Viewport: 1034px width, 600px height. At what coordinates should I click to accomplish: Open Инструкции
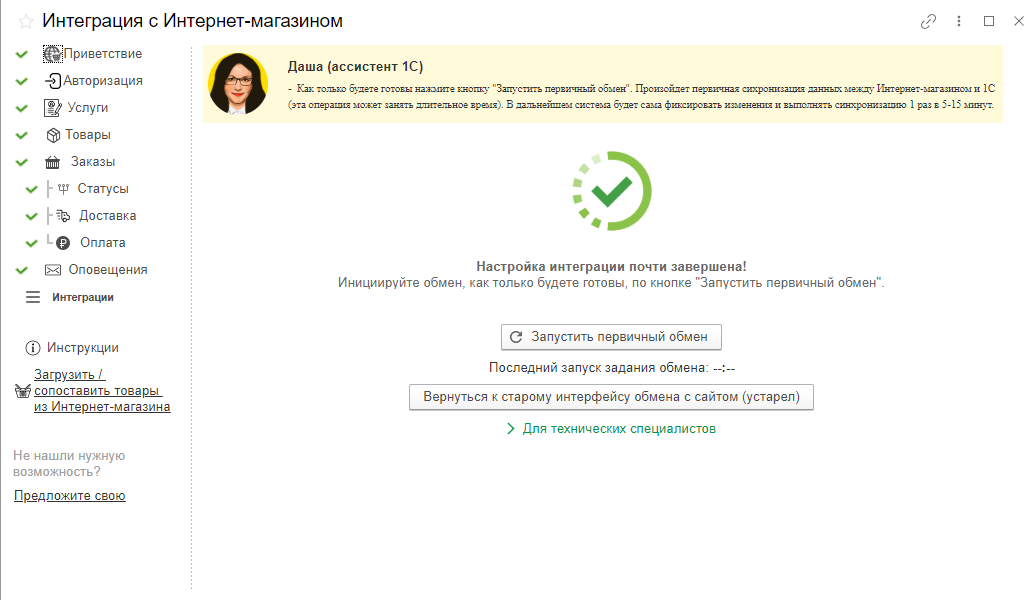[x=82, y=347]
